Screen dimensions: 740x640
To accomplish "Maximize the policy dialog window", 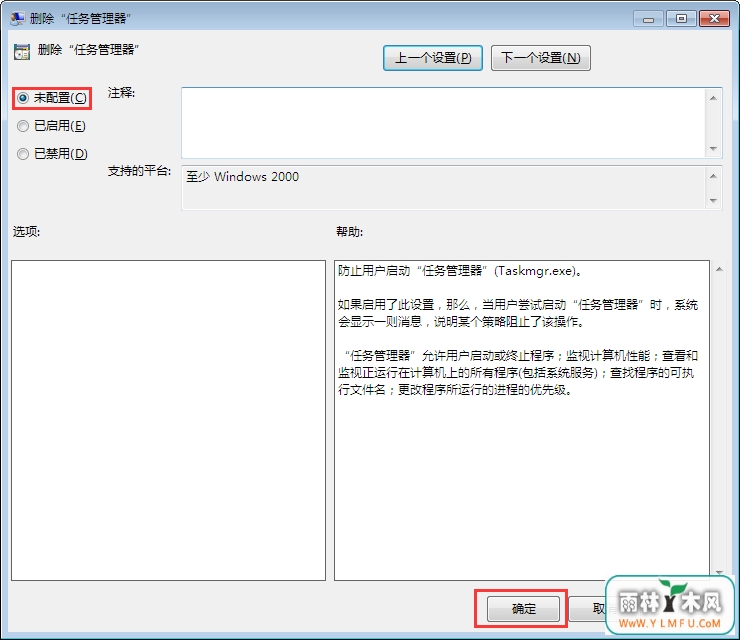I will 681,19.
